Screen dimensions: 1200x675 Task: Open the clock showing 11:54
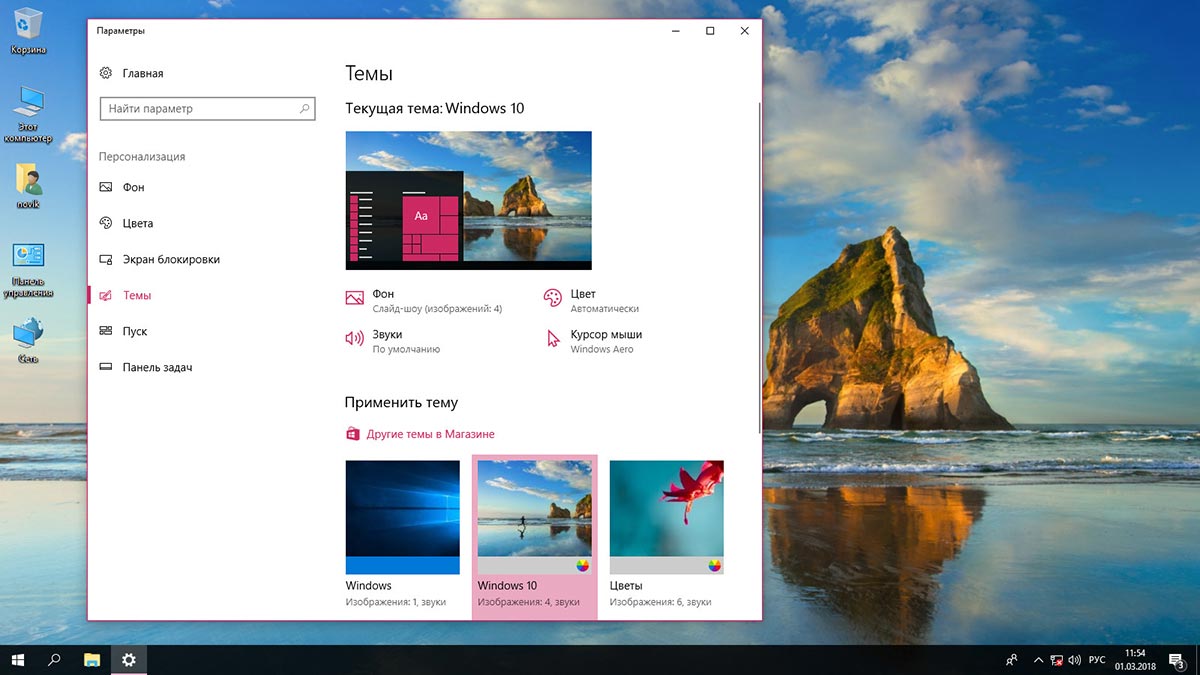pos(1134,659)
